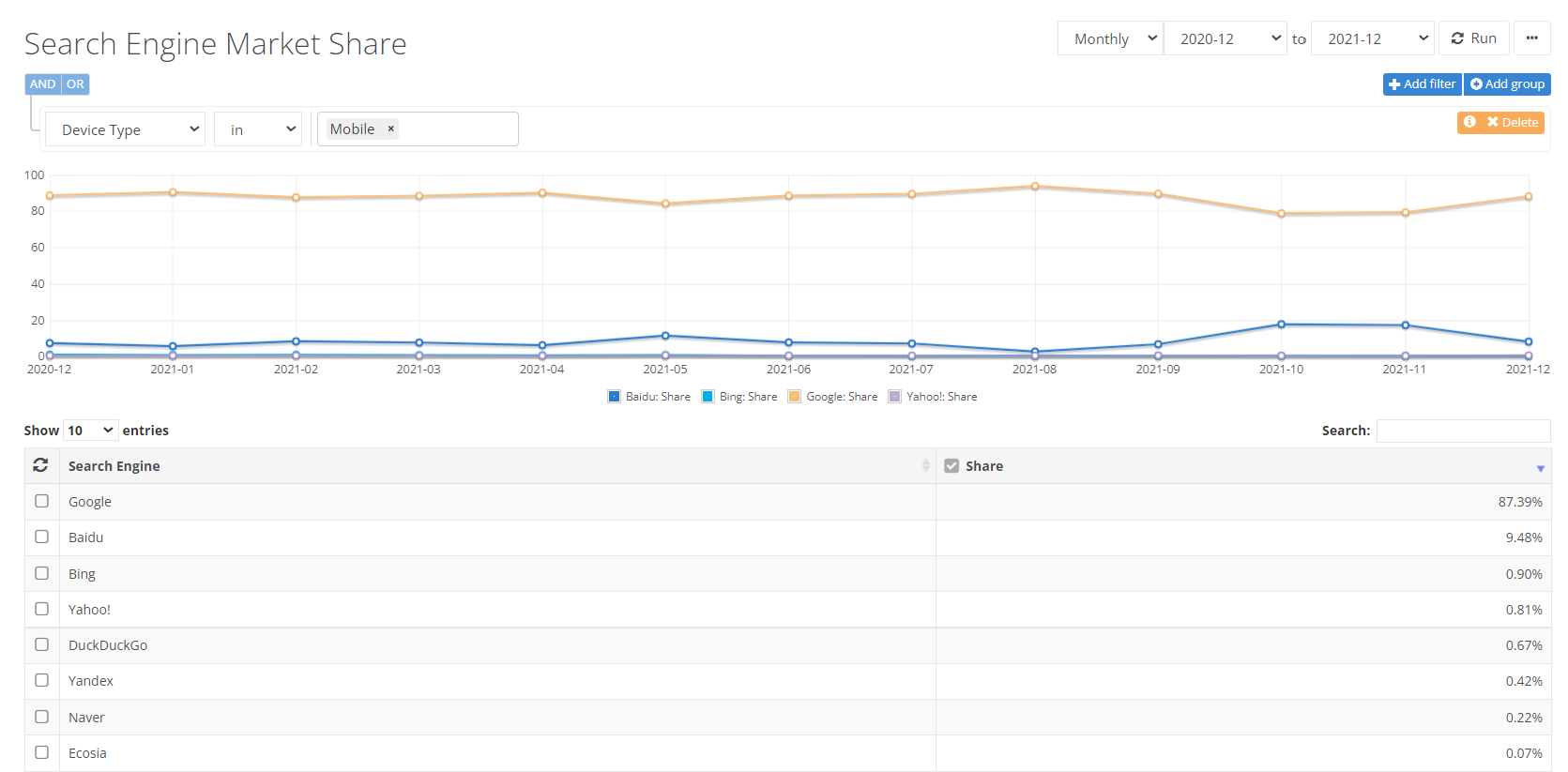Remove the Mobile filter tag
1568x772 pixels.
[x=390, y=129]
